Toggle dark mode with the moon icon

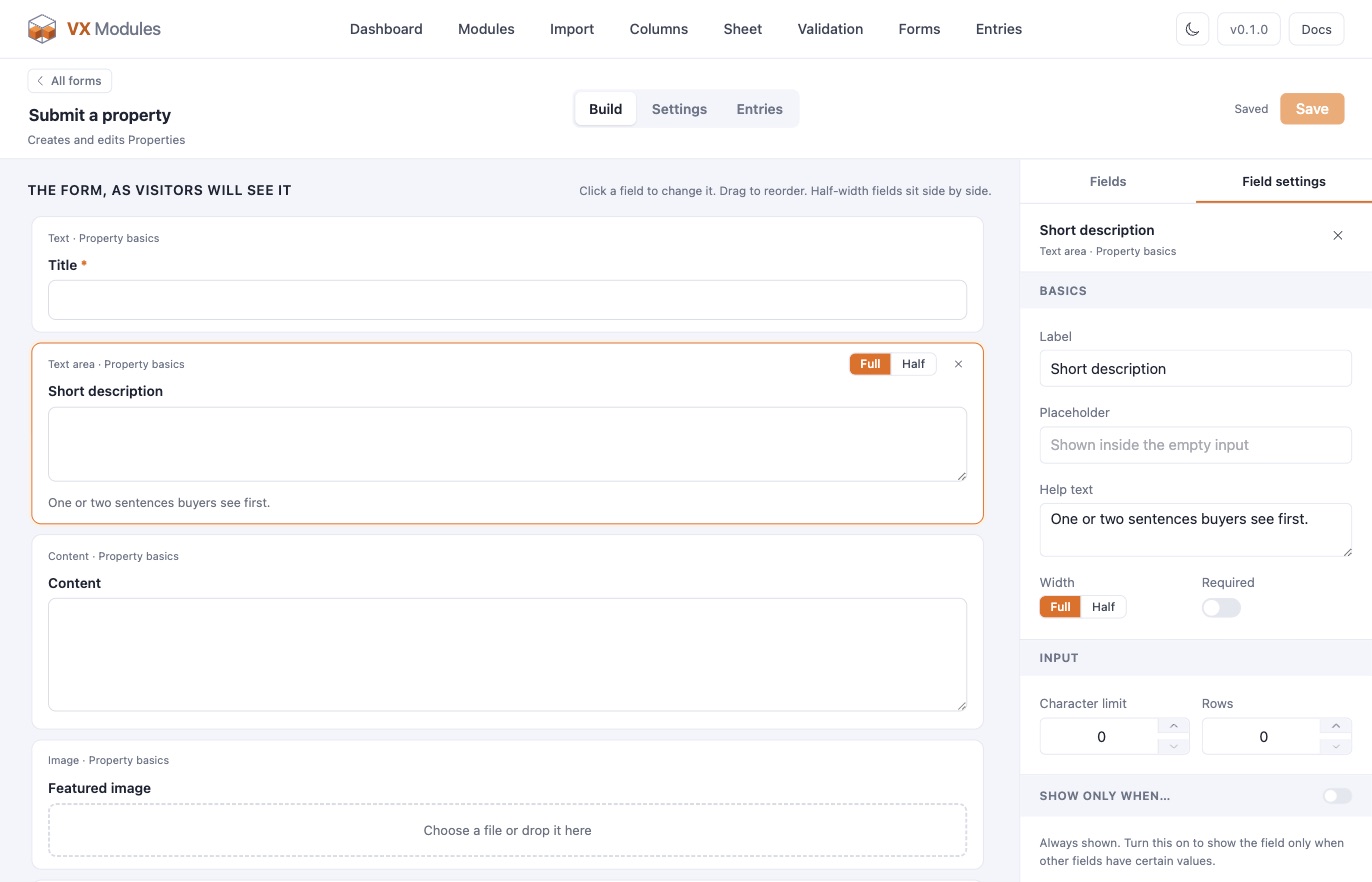pyautogui.click(x=1192, y=29)
